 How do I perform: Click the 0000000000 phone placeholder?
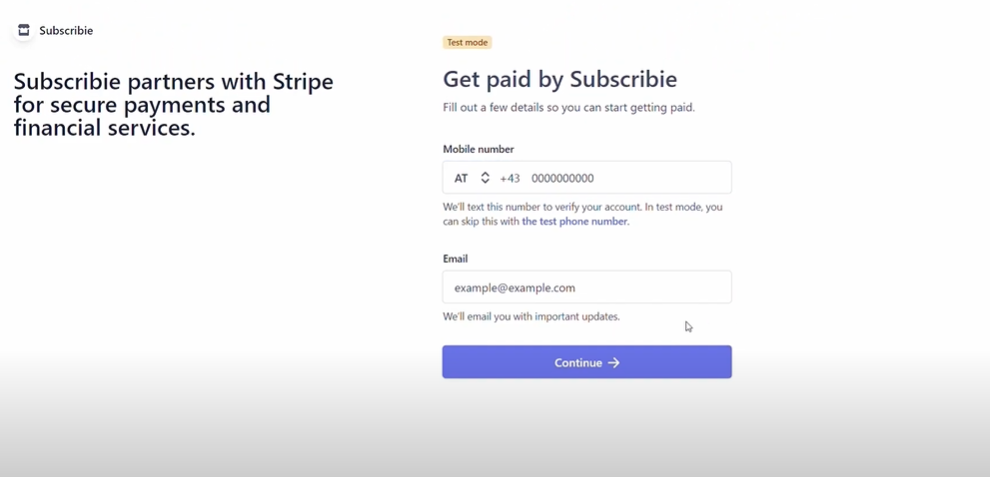tap(563, 178)
